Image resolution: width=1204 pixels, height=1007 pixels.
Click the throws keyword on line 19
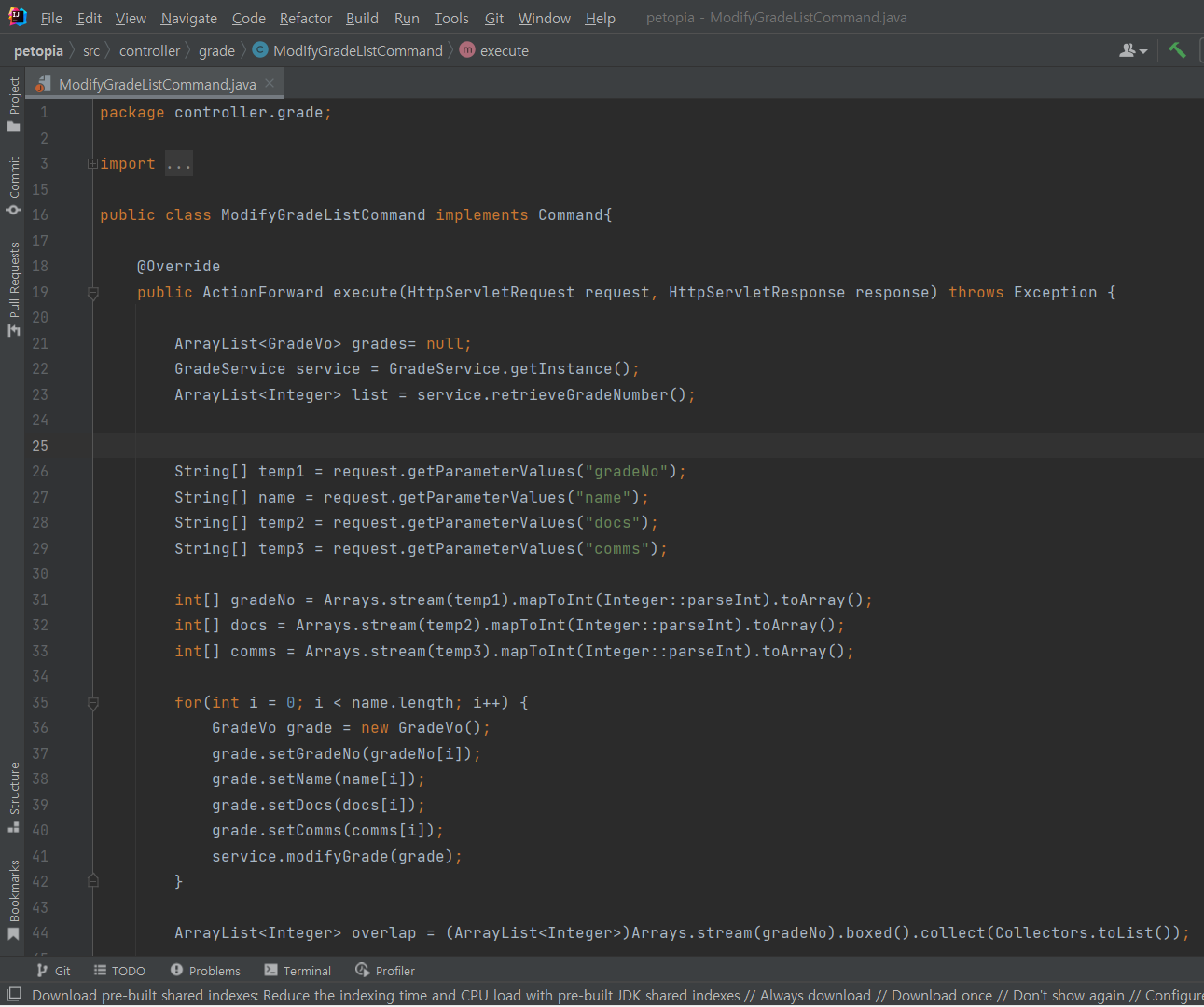click(976, 293)
